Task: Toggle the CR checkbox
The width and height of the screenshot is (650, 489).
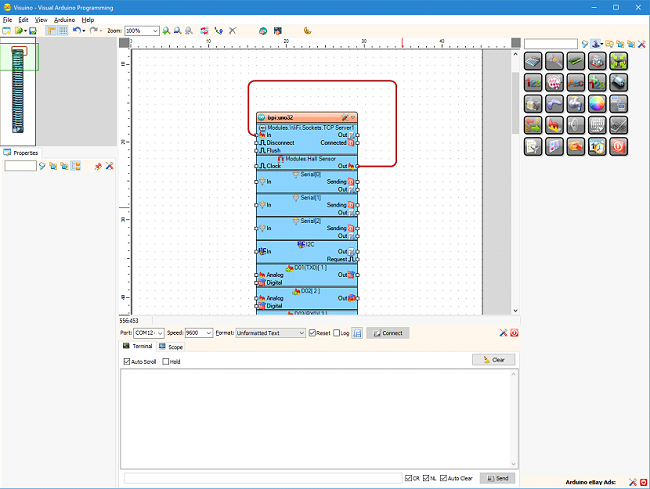Action: pyautogui.click(x=408, y=478)
